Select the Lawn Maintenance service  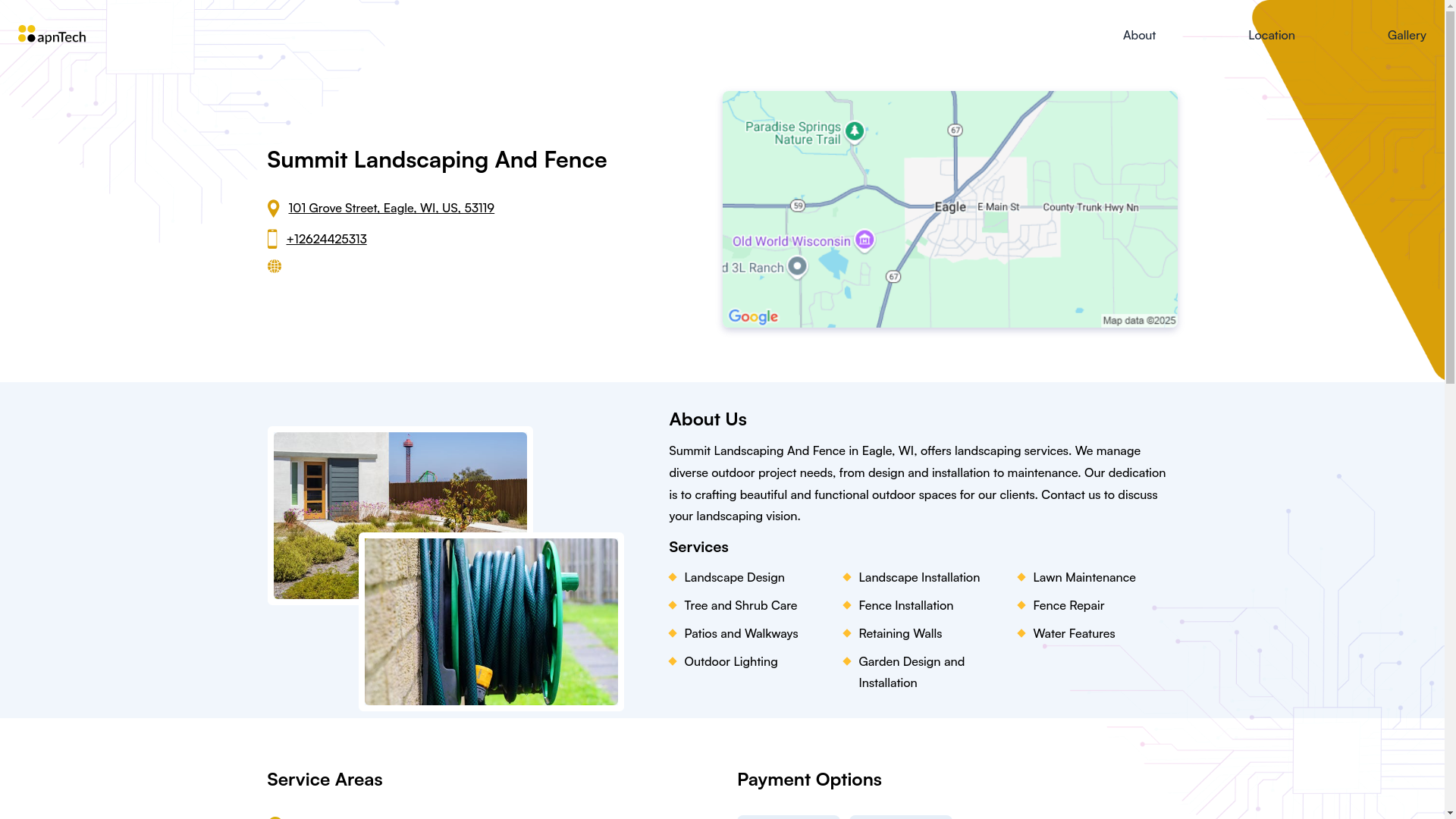pos(1084,577)
